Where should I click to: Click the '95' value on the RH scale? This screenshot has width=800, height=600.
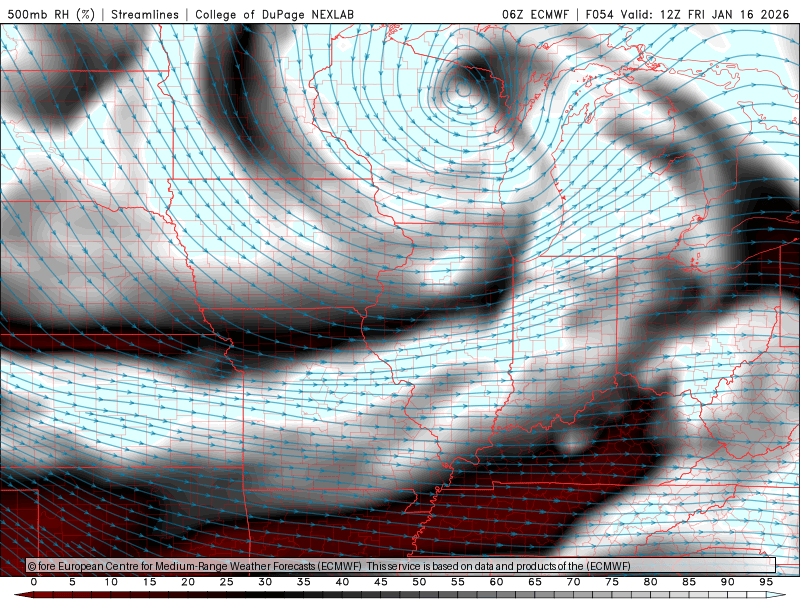click(x=766, y=582)
